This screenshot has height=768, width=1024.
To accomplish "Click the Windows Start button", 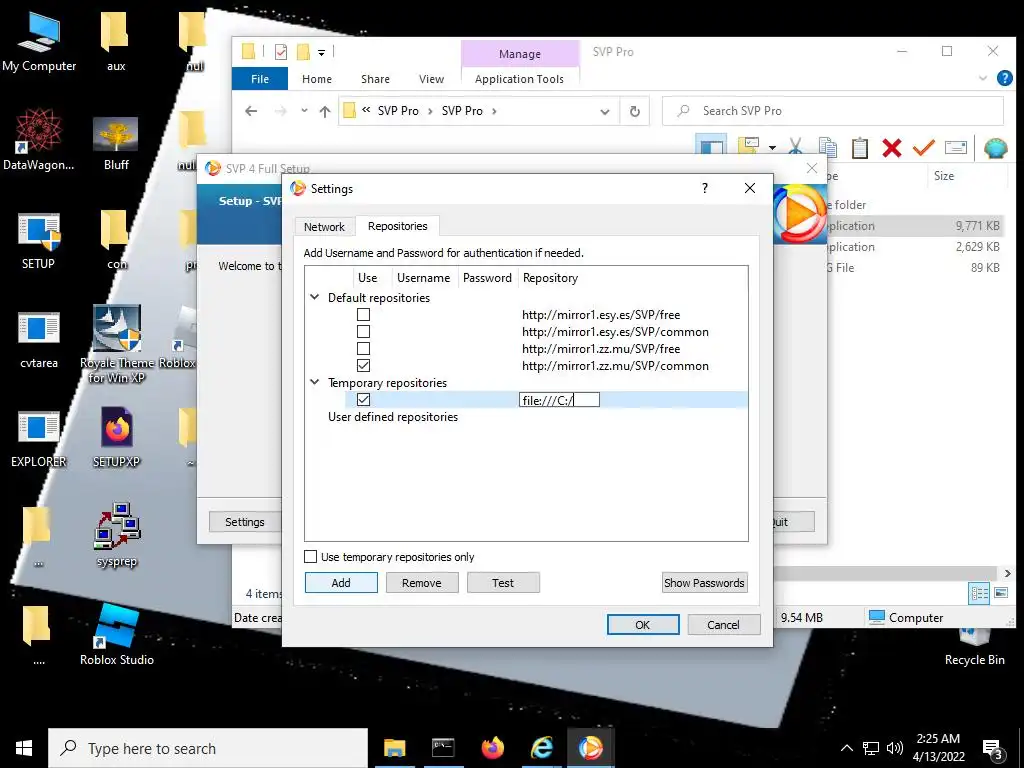I will (24, 748).
